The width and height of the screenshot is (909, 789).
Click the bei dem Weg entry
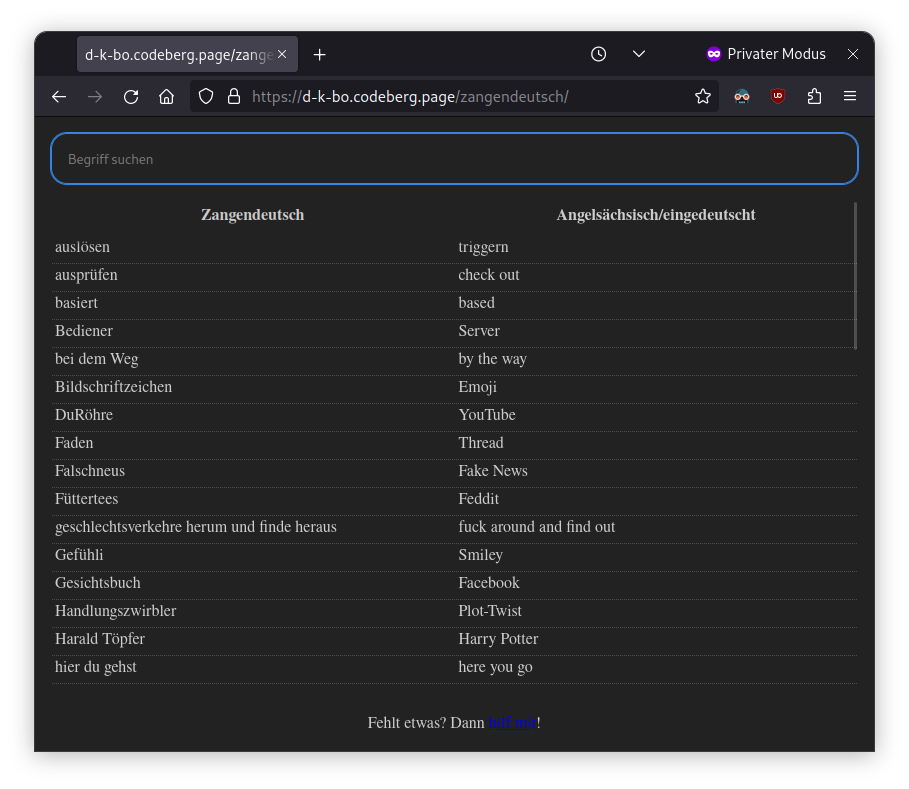(x=97, y=359)
